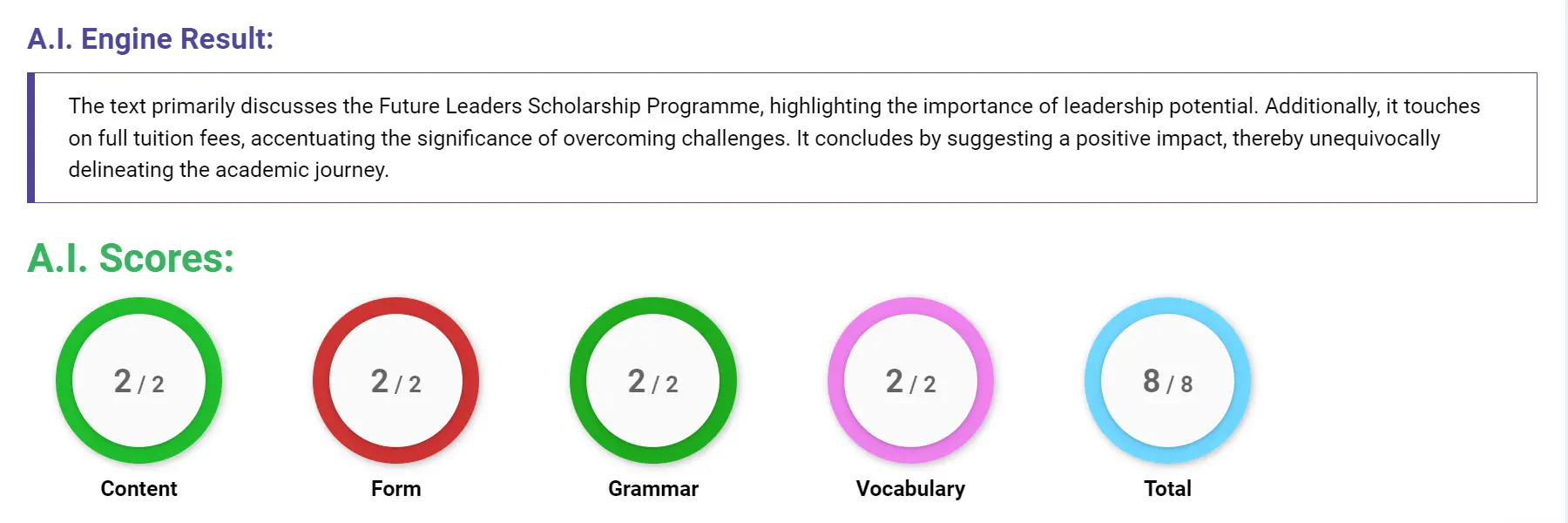
Task: Click the 2/2 value inside Content gauge
Action: (139, 381)
